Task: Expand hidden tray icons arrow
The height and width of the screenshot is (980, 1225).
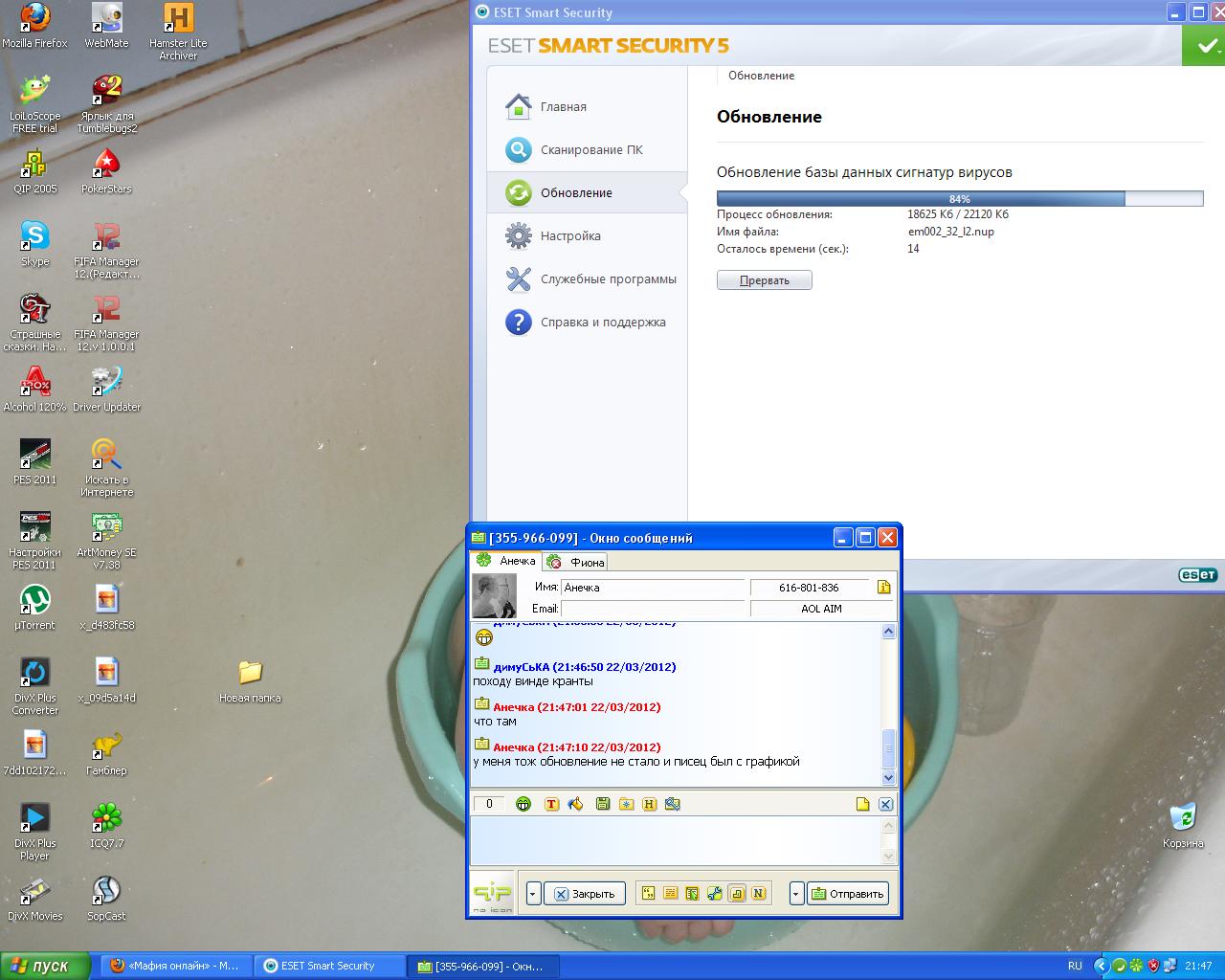Action: click(1101, 966)
